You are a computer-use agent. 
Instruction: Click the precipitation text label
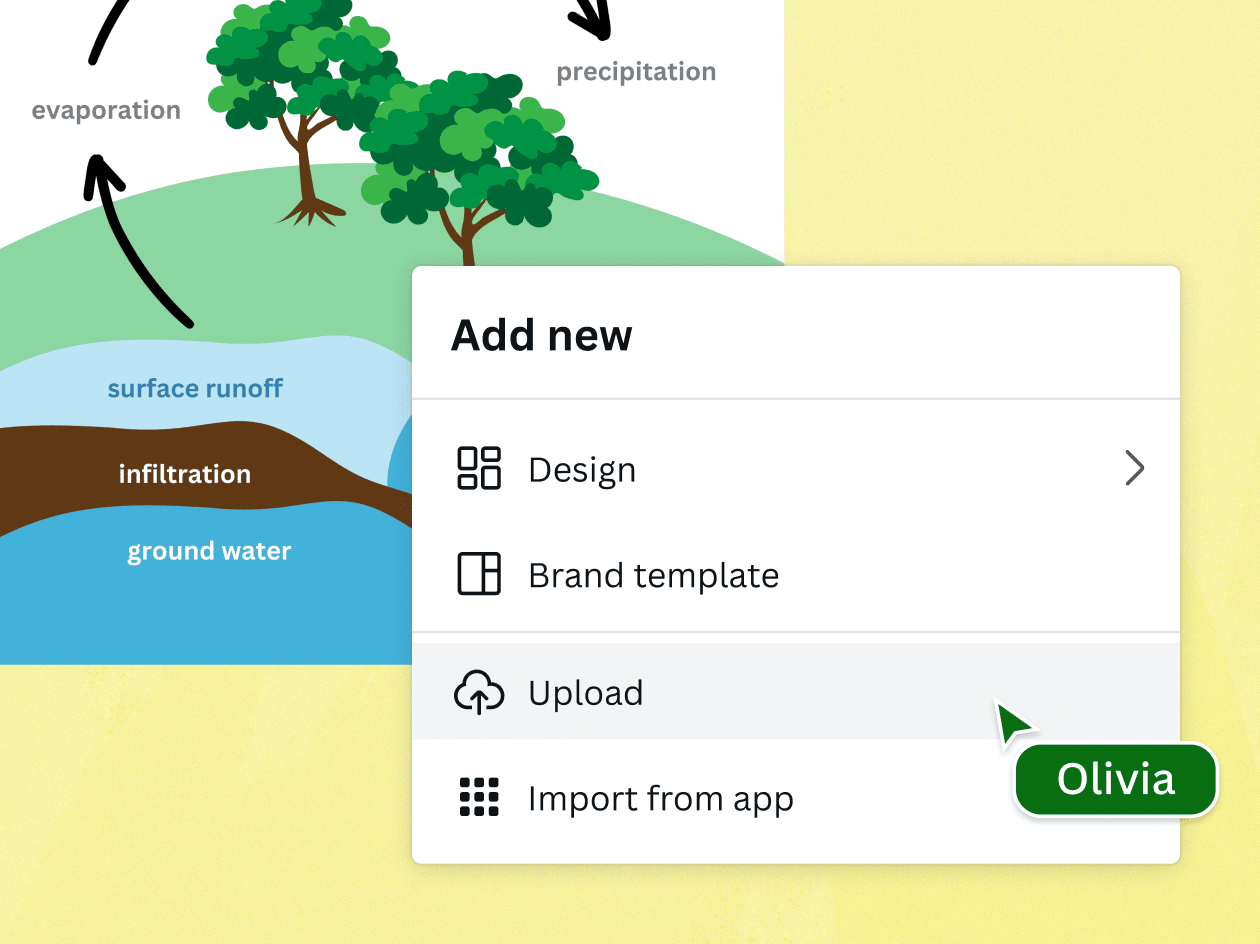(637, 71)
